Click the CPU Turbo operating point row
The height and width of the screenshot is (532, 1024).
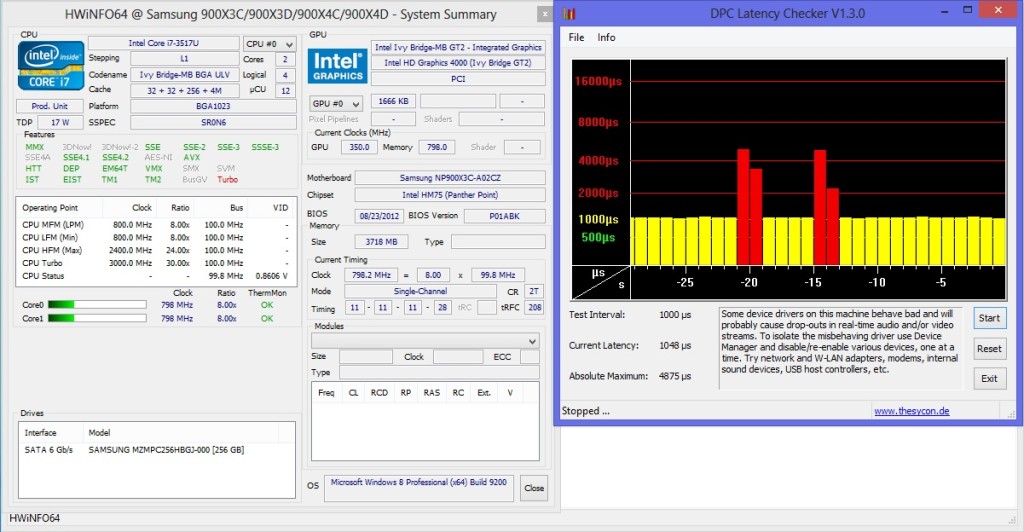155,263
